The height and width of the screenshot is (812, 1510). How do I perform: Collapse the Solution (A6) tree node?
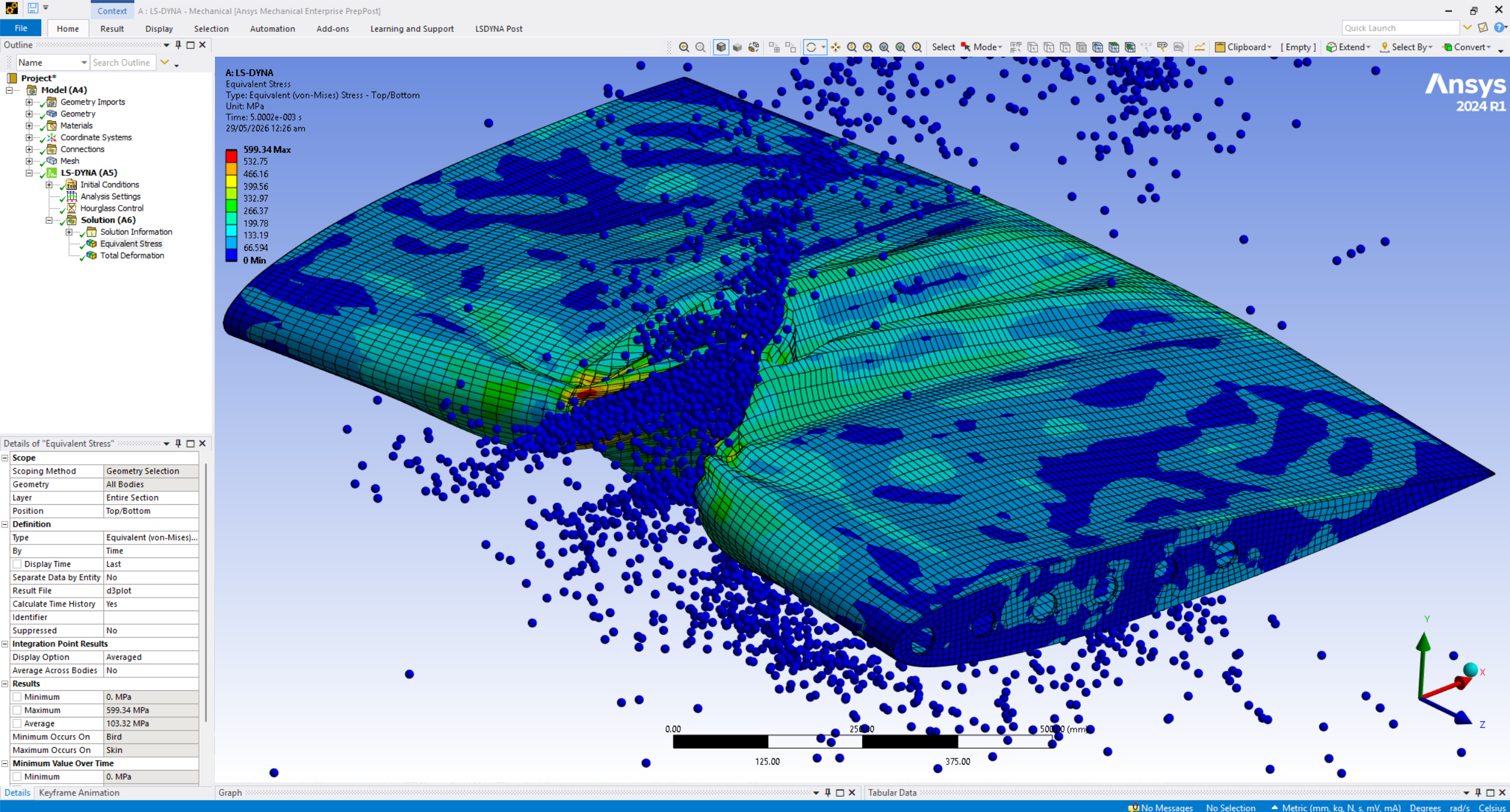49,220
